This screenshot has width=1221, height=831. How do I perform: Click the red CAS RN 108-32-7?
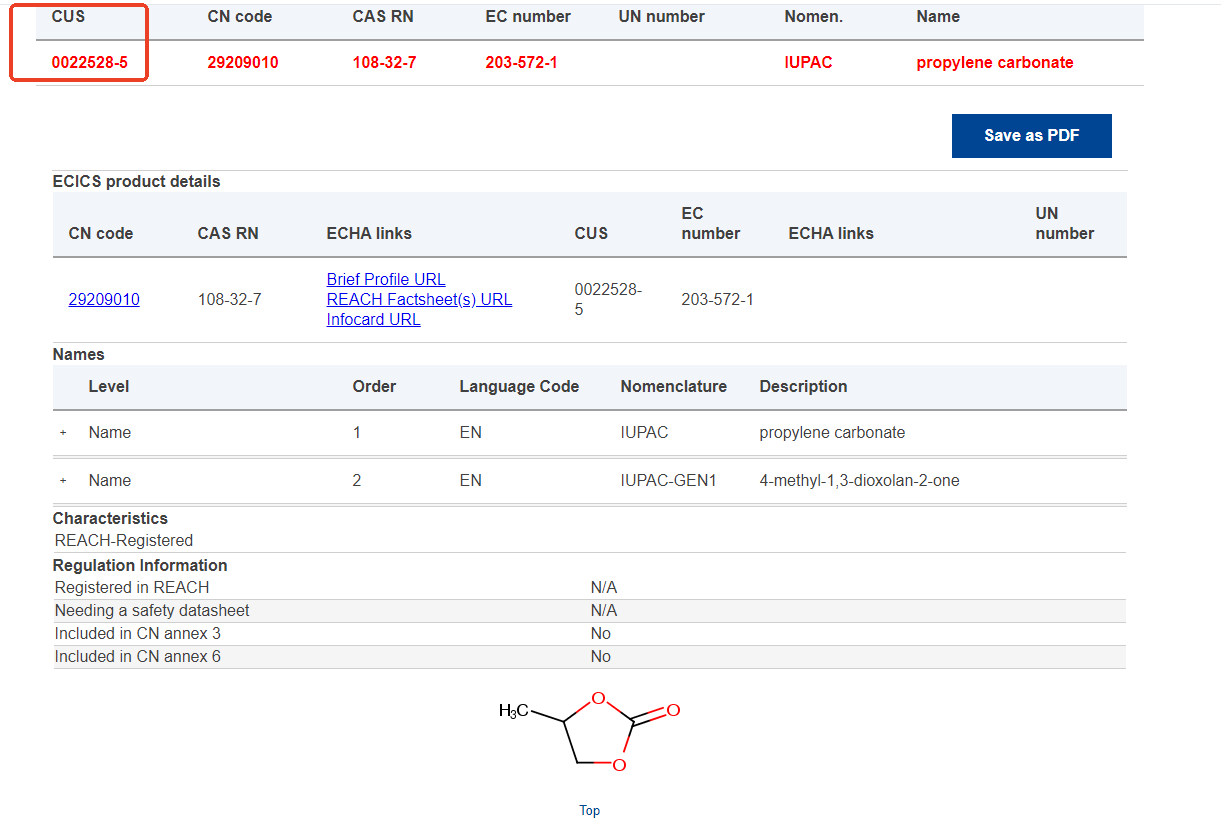(384, 63)
